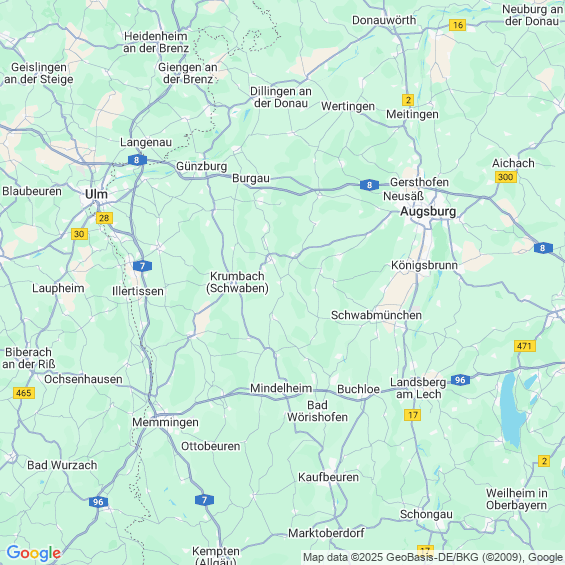Click the B471 yellow road marker
This screenshot has height=565, width=565.
[x=525, y=346]
